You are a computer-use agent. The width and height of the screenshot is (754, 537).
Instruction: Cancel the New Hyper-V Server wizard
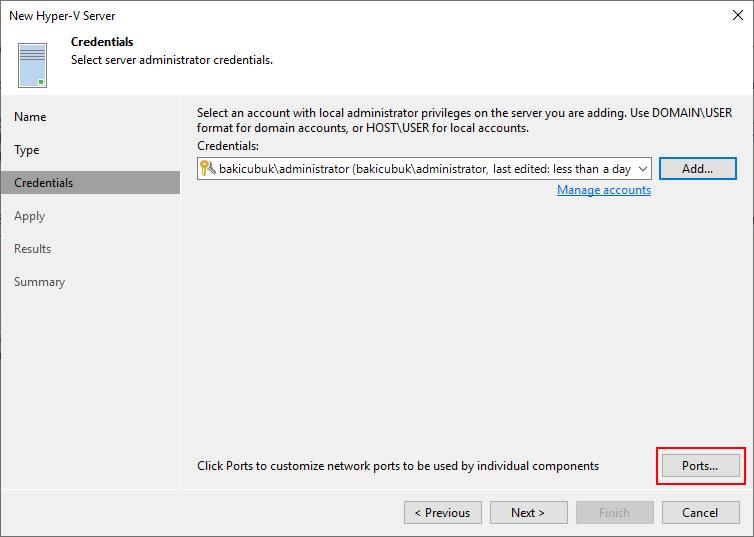click(701, 512)
